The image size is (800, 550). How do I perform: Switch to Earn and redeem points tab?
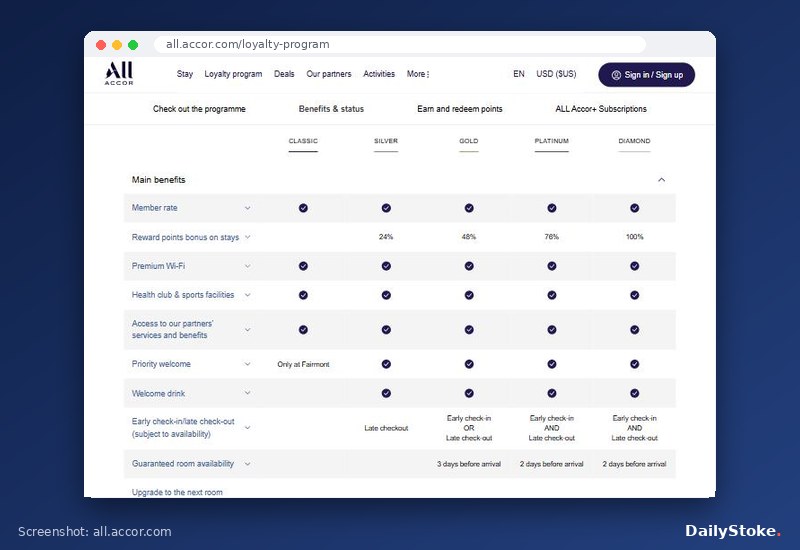coord(460,109)
